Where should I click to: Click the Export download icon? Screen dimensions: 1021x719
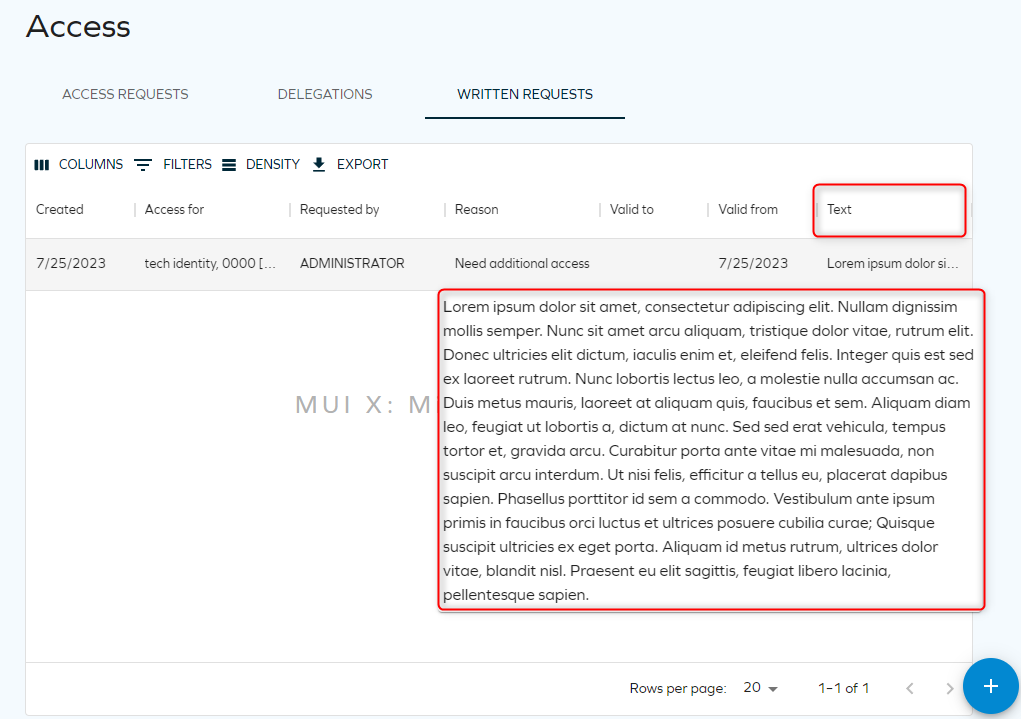point(319,165)
